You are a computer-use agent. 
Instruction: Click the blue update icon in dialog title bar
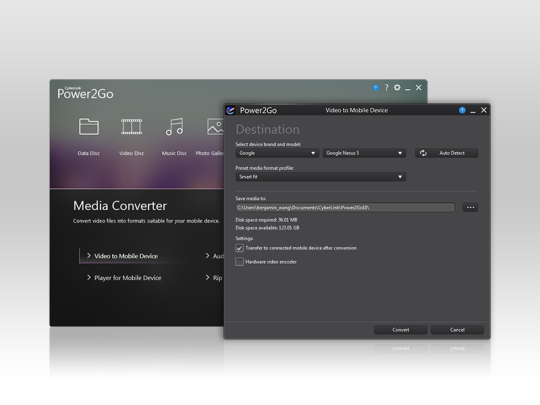click(x=462, y=110)
